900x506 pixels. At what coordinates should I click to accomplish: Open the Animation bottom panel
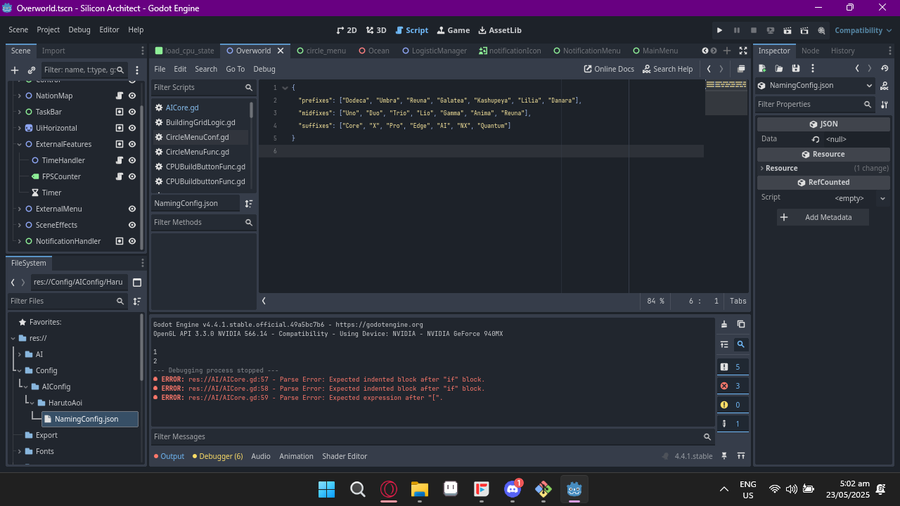click(x=296, y=456)
